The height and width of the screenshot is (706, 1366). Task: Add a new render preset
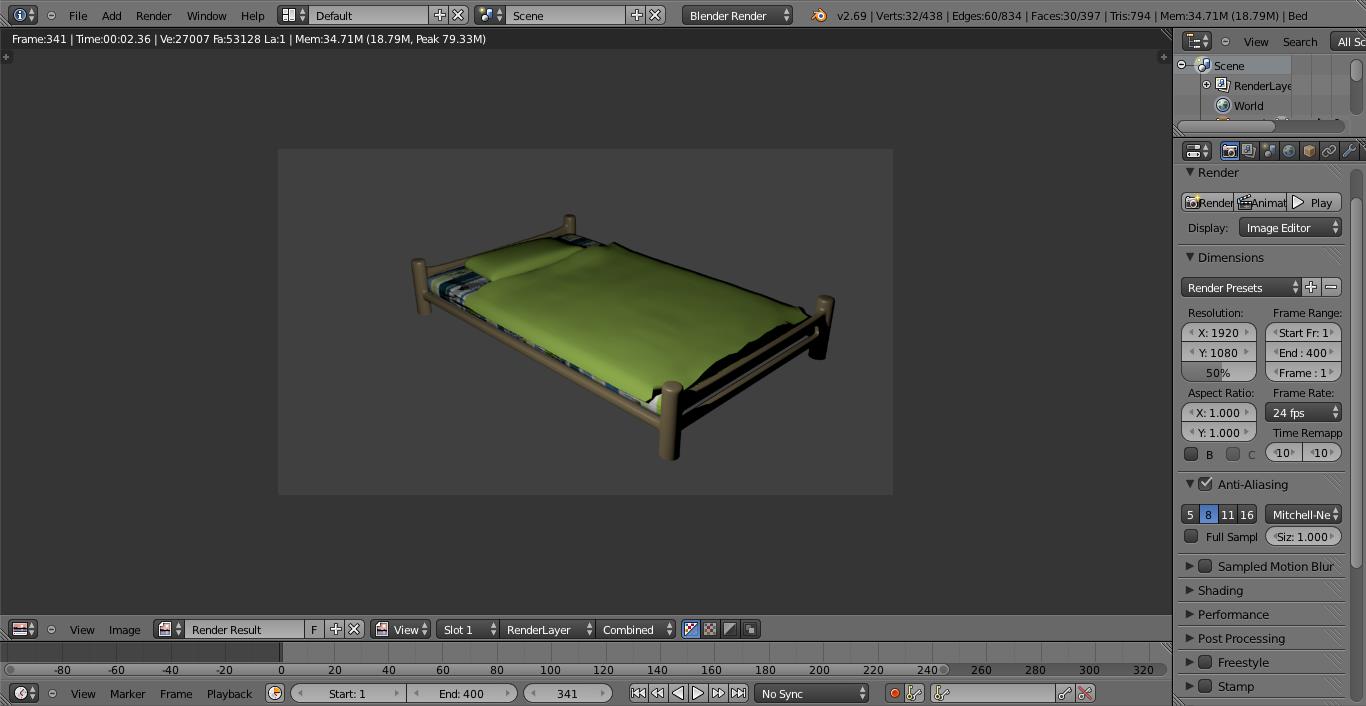1311,287
